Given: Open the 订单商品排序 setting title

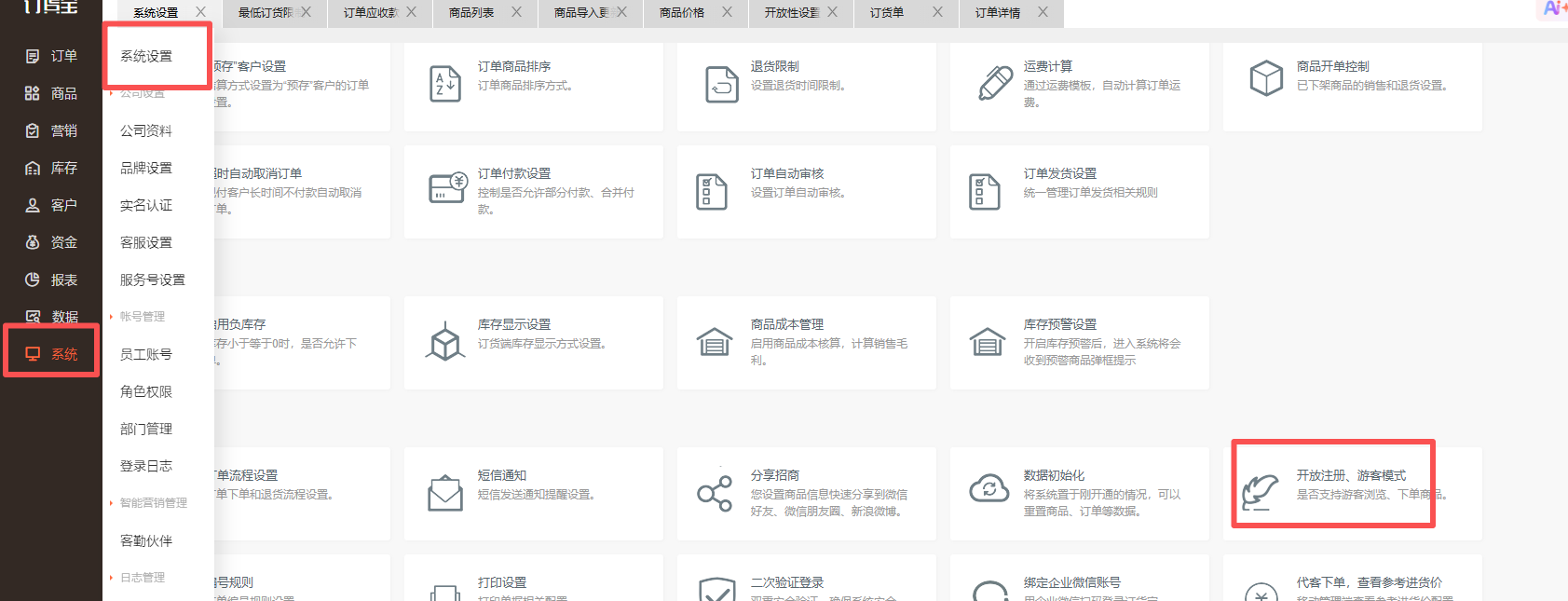Looking at the screenshot, I should coord(514,66).
